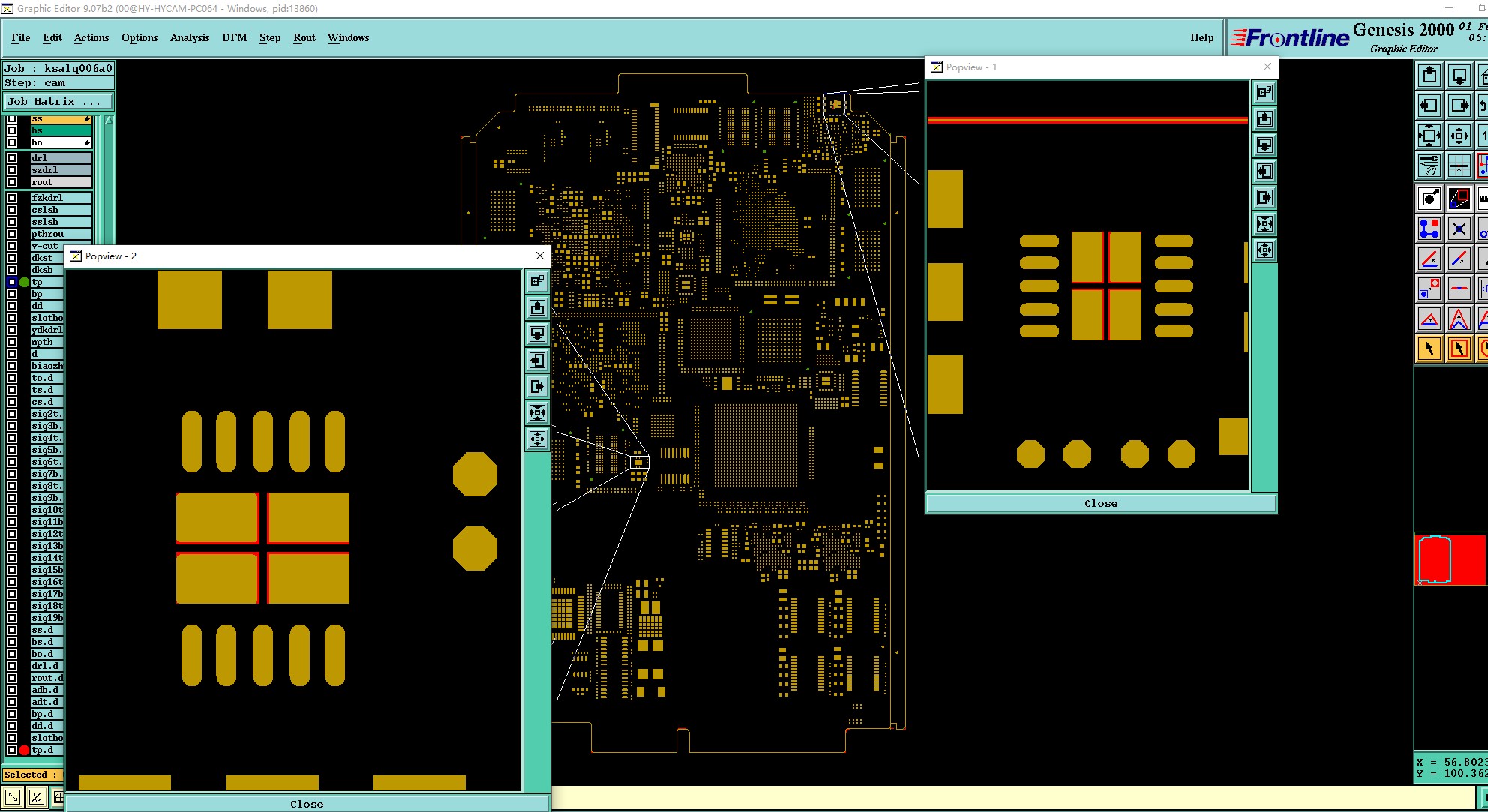
Task: Click pan left icon in Popview 2
Action: point(537,361)
